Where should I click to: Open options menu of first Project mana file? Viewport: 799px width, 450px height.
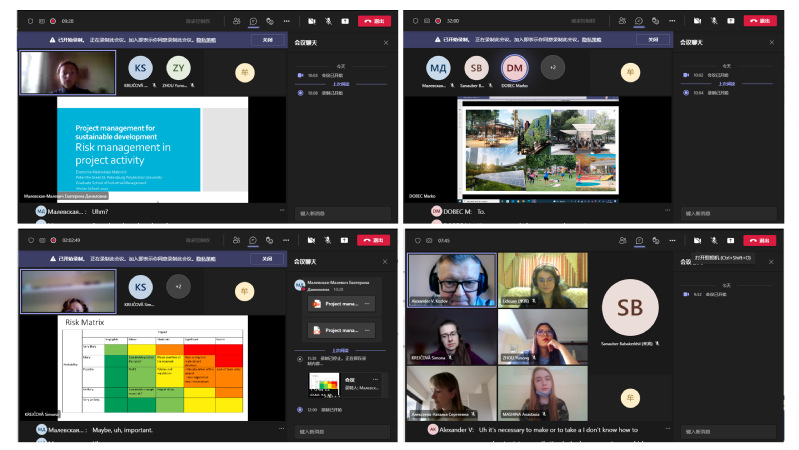tap(367, 303)
